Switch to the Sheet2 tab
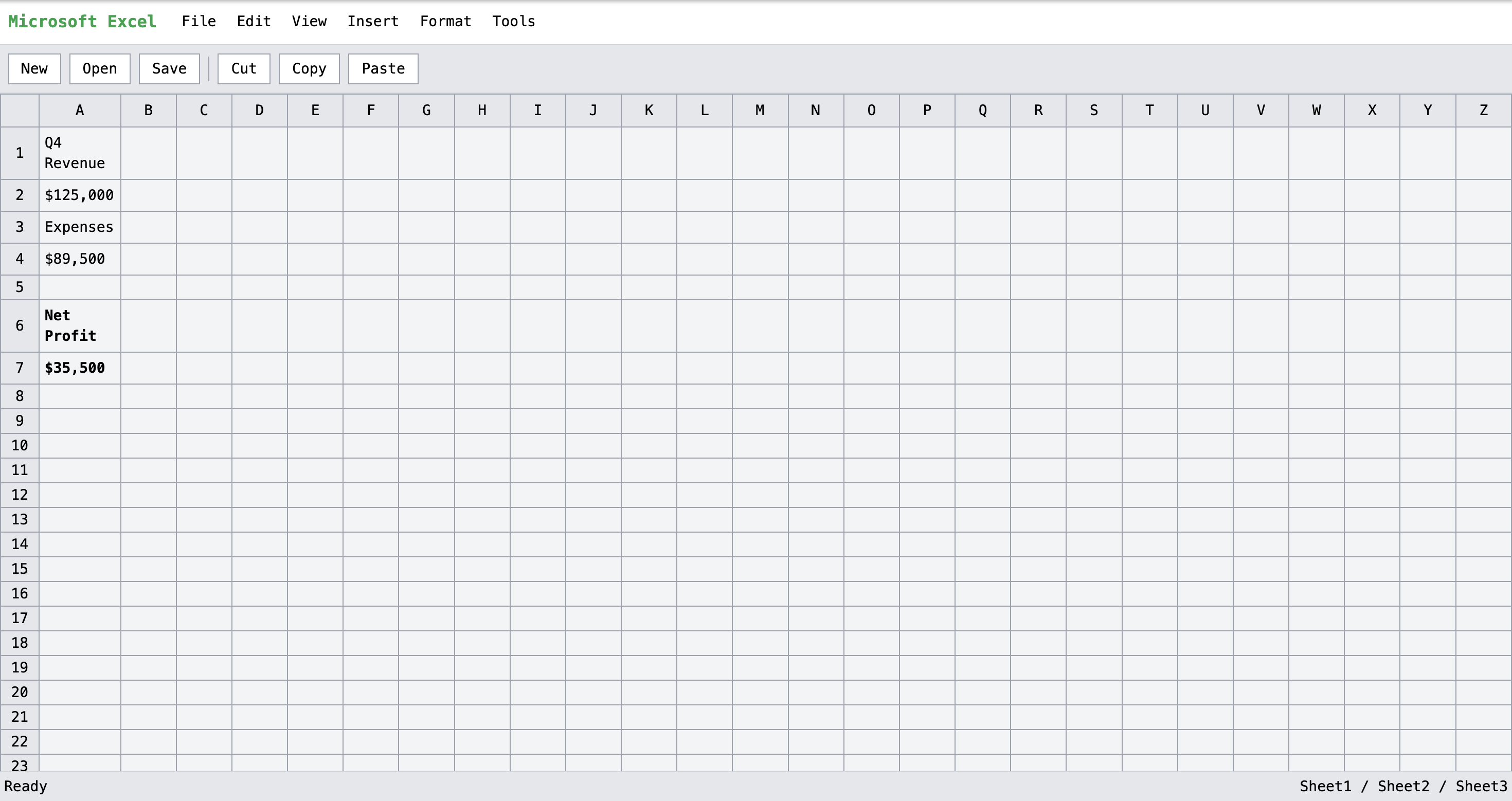Viewport: 1512px width, 801px height. click(1403, 786)
